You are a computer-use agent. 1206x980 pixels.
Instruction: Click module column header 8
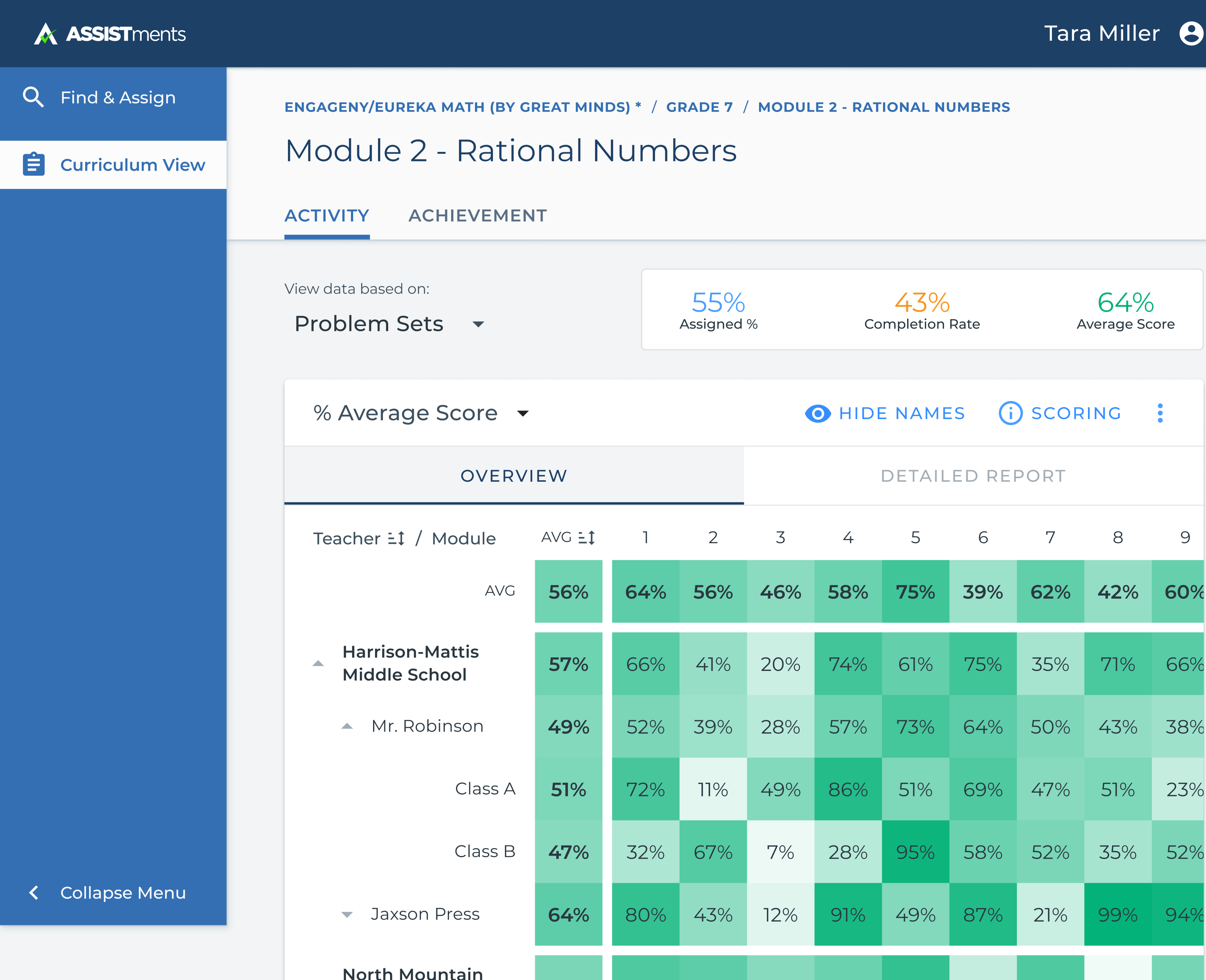1117,537
